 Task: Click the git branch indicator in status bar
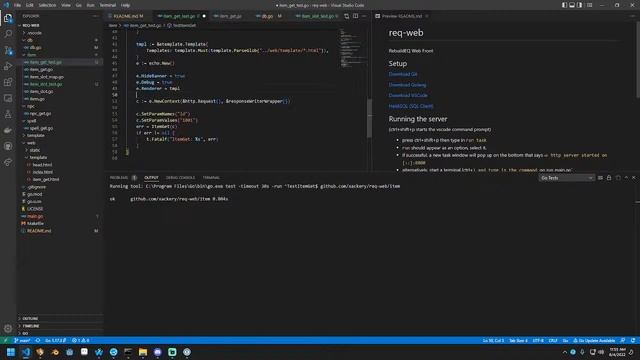tap(22, 340)
